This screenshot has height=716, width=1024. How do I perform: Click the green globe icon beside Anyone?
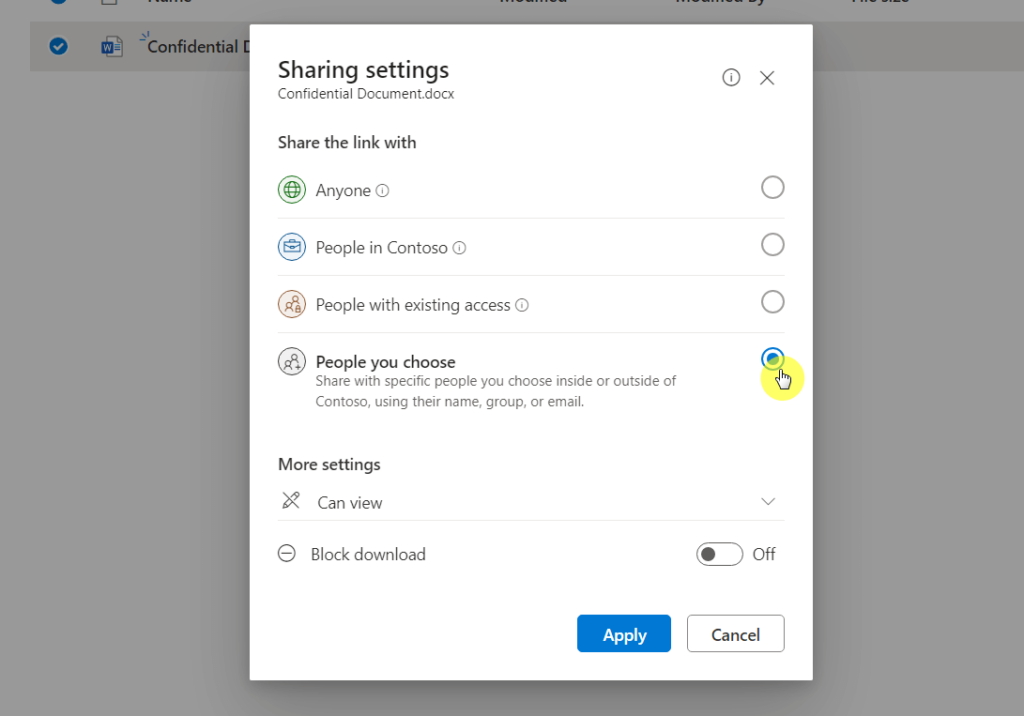(x=292, y=190)
